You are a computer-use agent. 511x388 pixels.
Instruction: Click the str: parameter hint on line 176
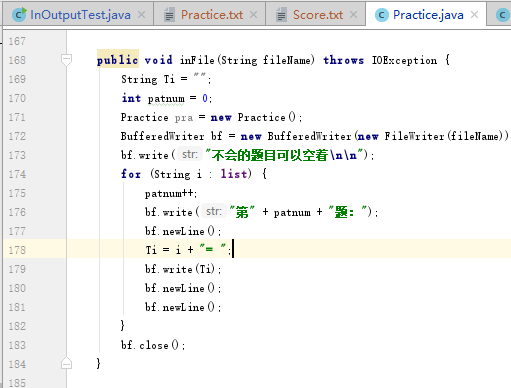tap(214, 211)
